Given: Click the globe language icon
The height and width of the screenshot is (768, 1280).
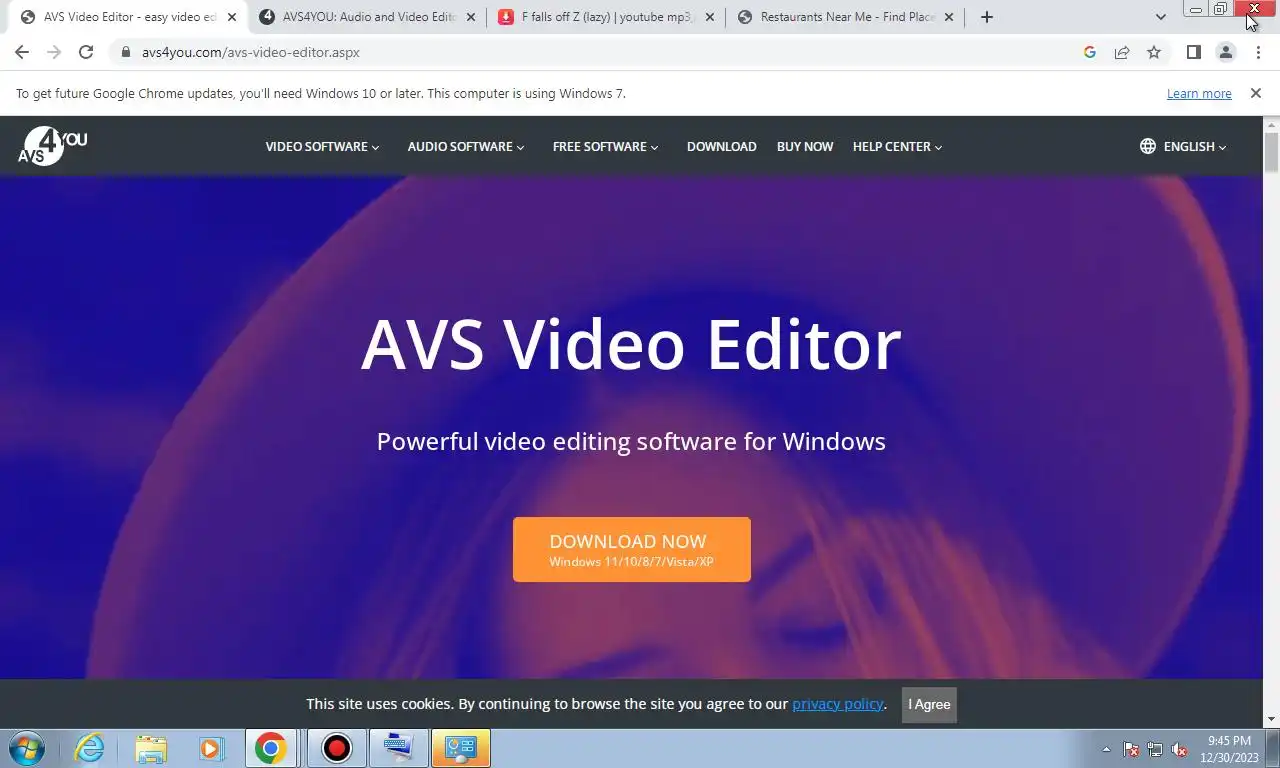Looking at the screenshot, I should 1148,146.
